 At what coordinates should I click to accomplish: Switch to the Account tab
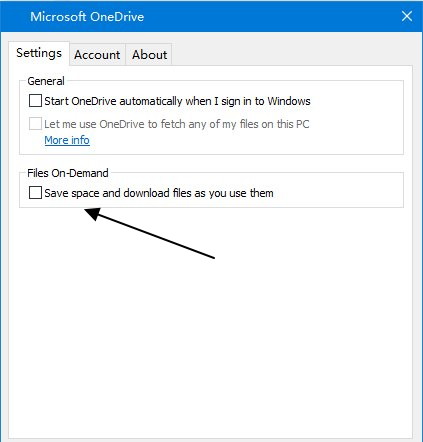coord(97,55)
